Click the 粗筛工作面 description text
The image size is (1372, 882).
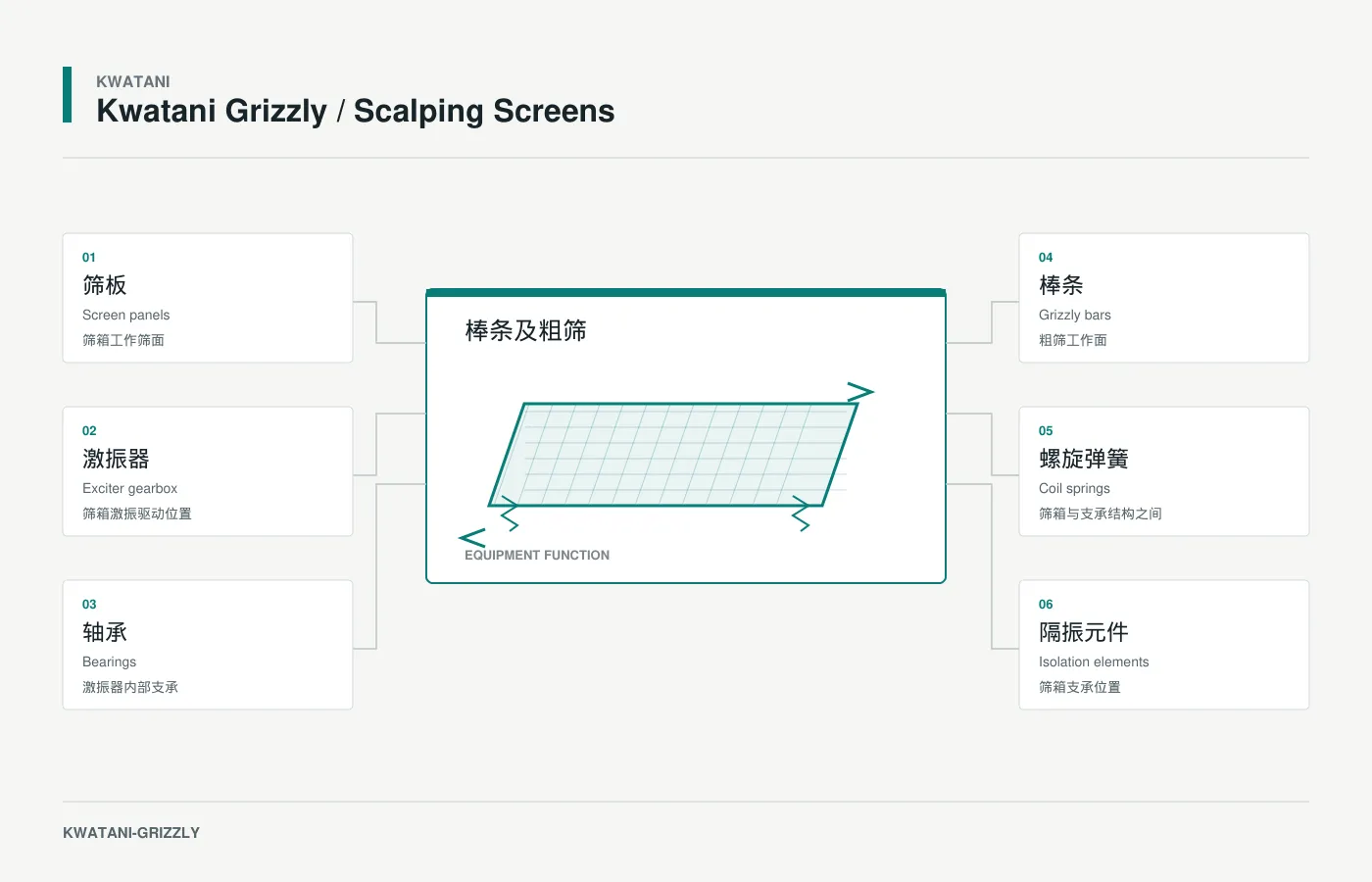[x=1073, y=340]
